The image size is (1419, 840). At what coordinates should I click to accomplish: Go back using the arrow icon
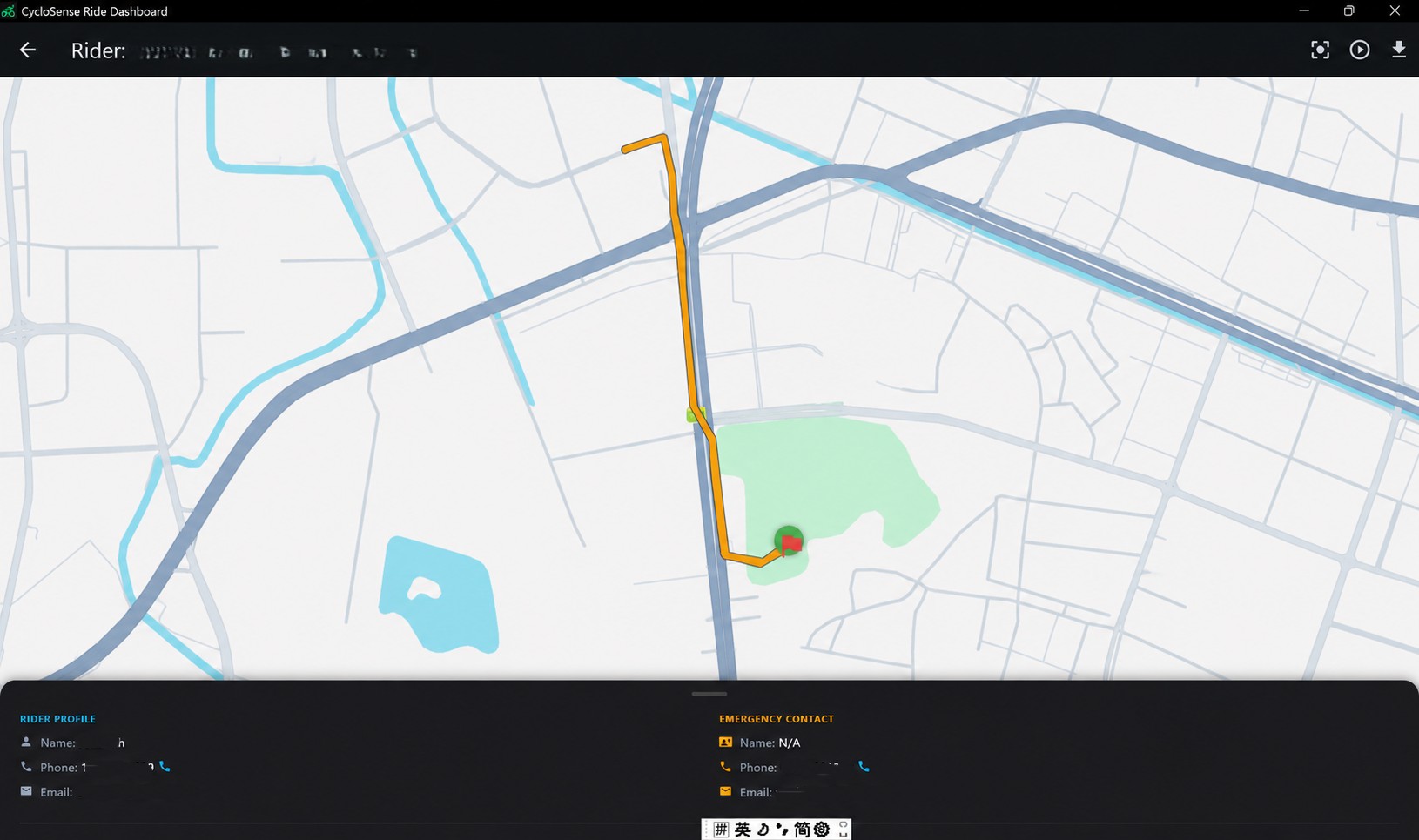(x=28, y=50)
